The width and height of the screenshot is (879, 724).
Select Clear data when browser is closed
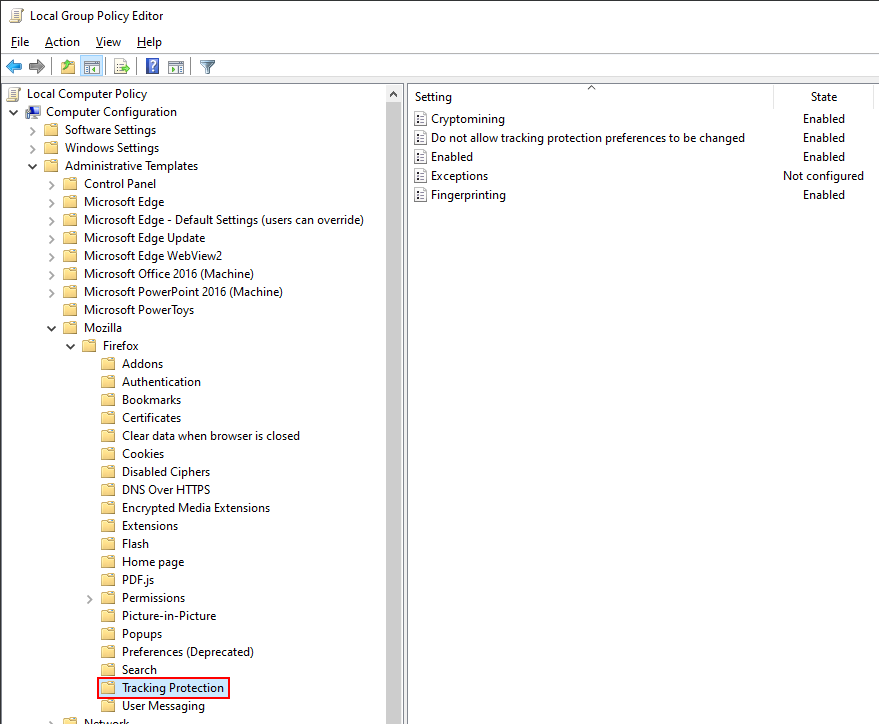pos(211,436)
